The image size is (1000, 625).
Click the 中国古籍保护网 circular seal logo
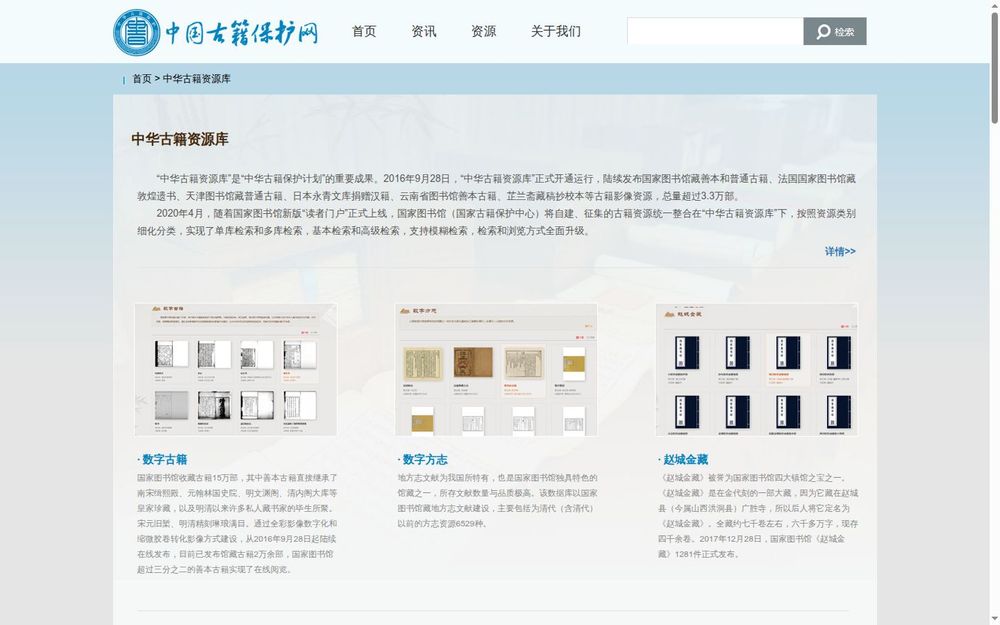pyautogui.click(x=136, y=31)
